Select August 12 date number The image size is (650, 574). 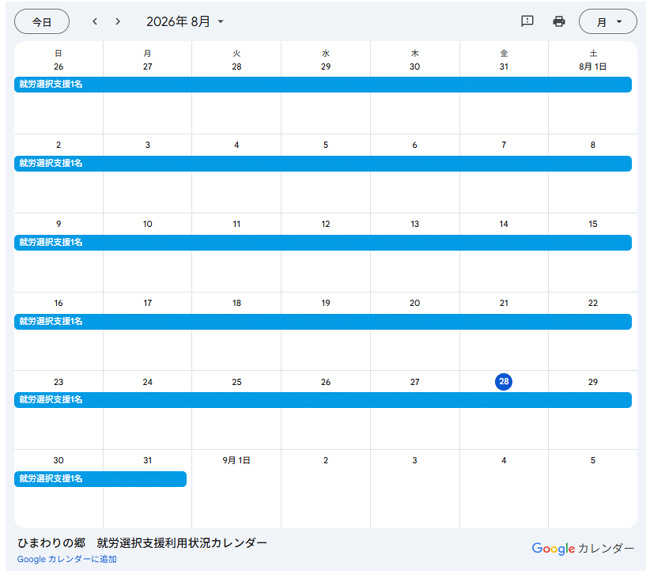click(326, 224)
